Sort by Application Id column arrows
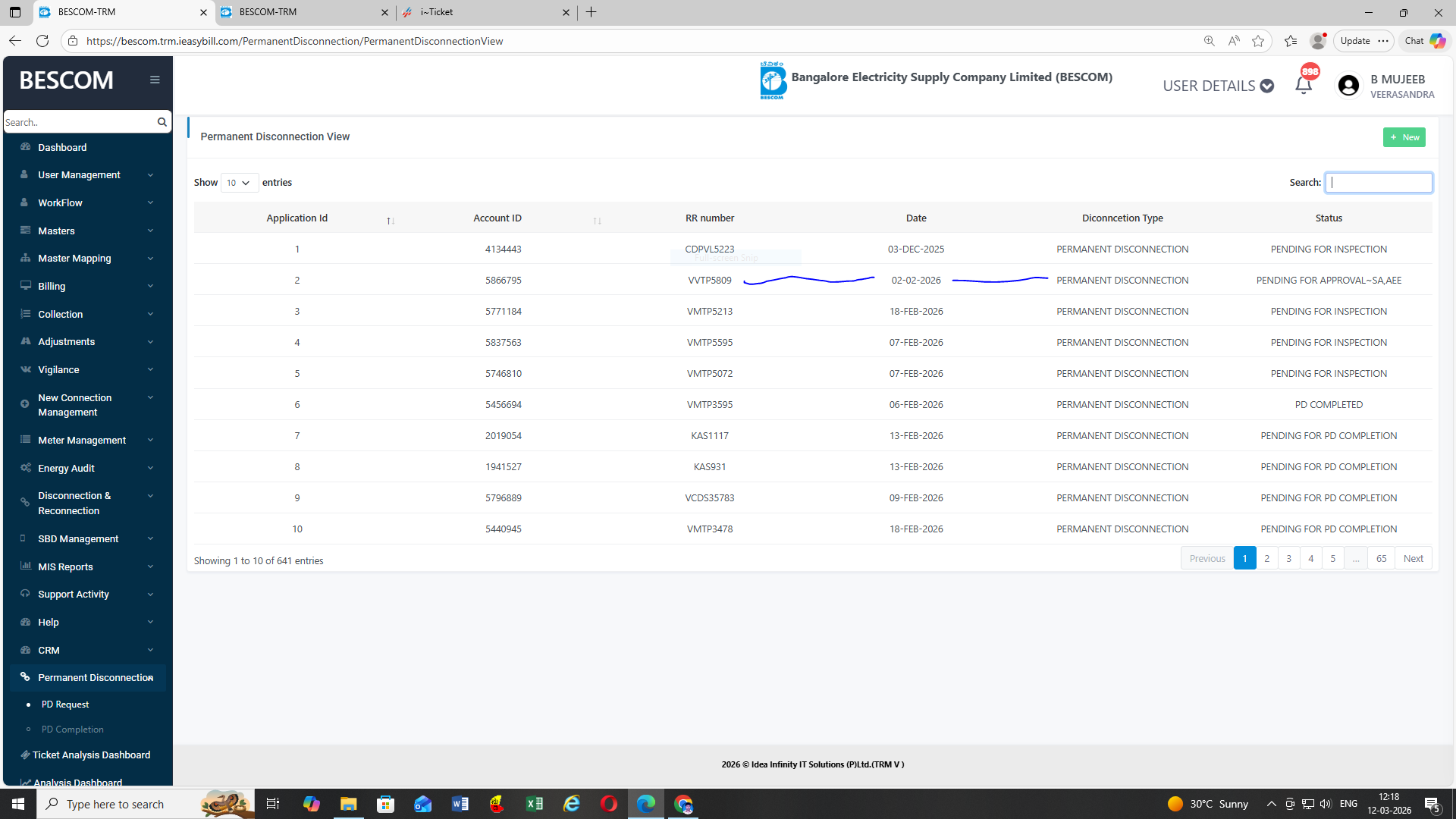 tap(390, 220)
